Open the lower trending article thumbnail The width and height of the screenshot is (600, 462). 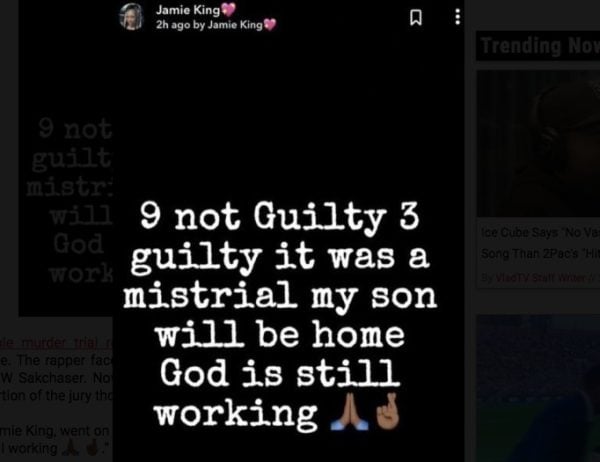point(538,388)
